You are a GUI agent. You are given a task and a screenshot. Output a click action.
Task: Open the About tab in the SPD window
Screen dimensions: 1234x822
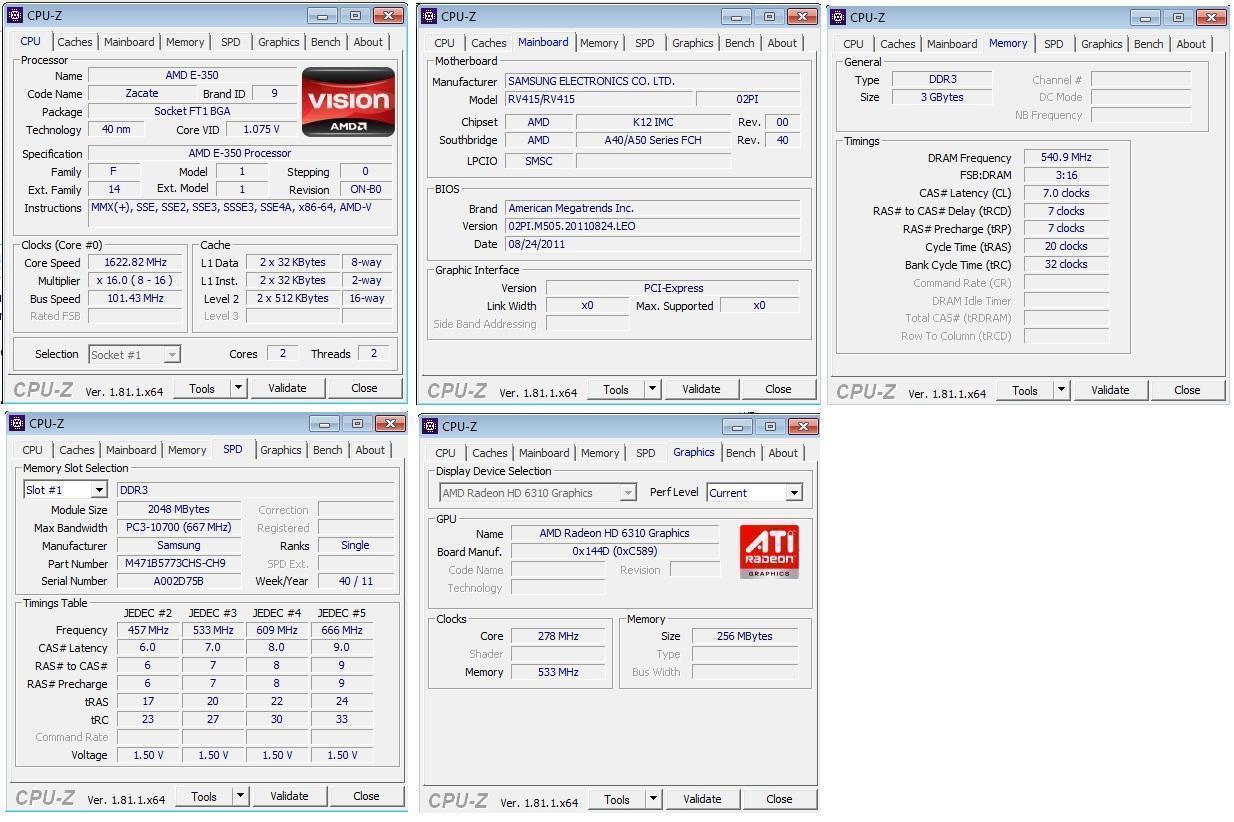[370, 450]
